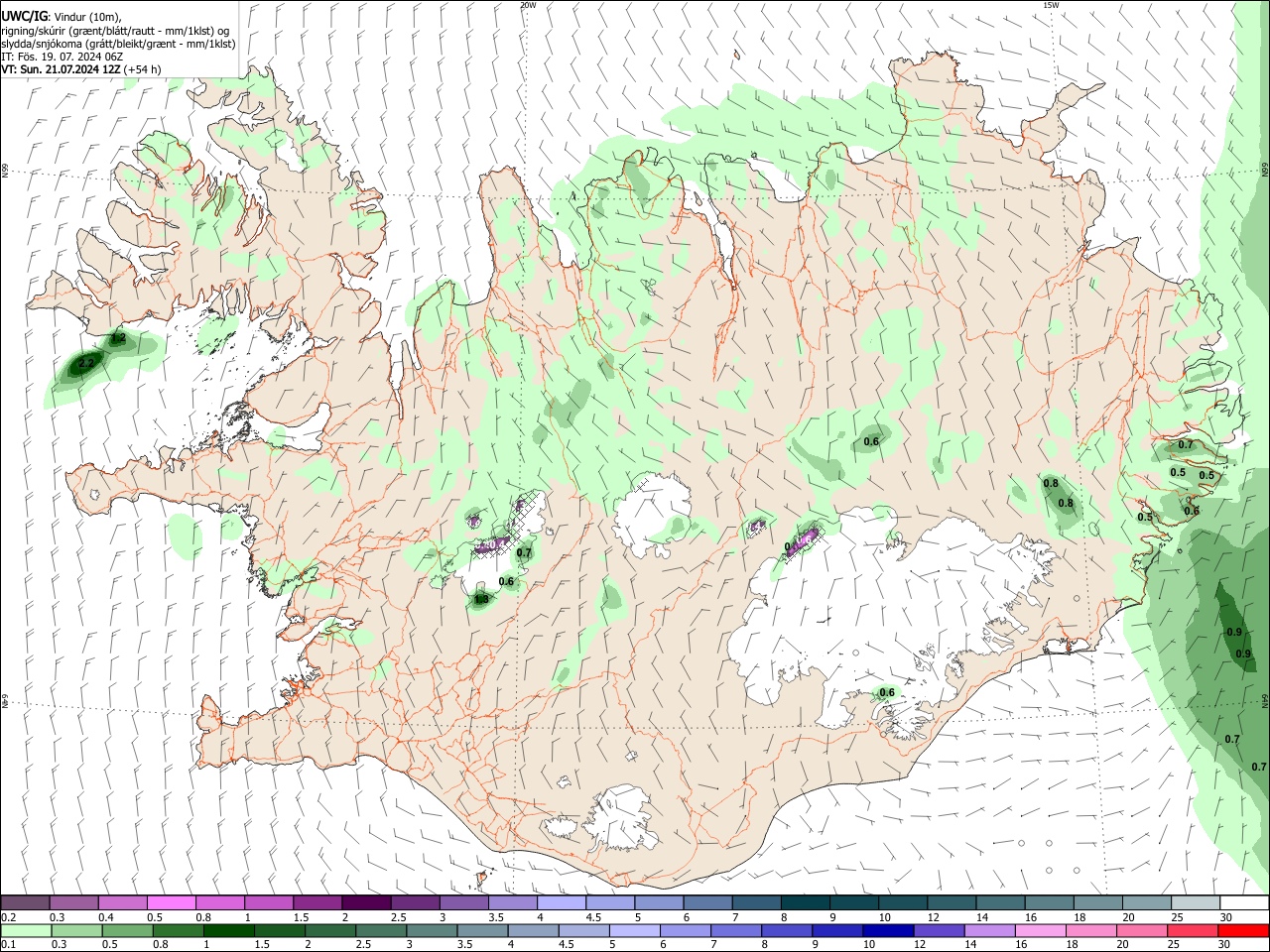Click the '30' label in the rain legend row
This screenshot has height=952, width=1270.
pyautogui.click(x=1223, y=944)
